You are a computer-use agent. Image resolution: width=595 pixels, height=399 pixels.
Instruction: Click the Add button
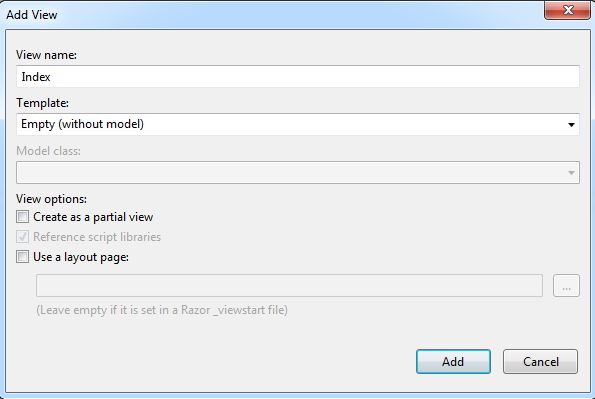(453, 361)
